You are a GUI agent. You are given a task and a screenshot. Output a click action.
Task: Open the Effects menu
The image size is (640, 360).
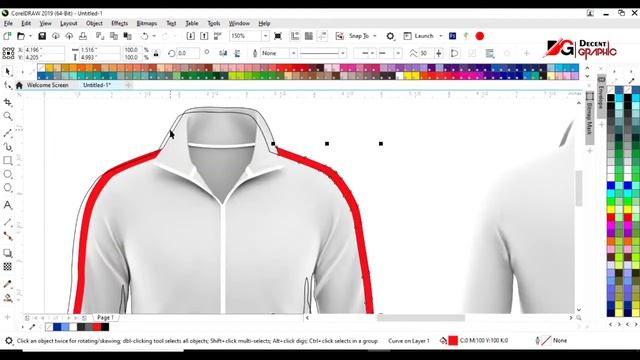120,23
